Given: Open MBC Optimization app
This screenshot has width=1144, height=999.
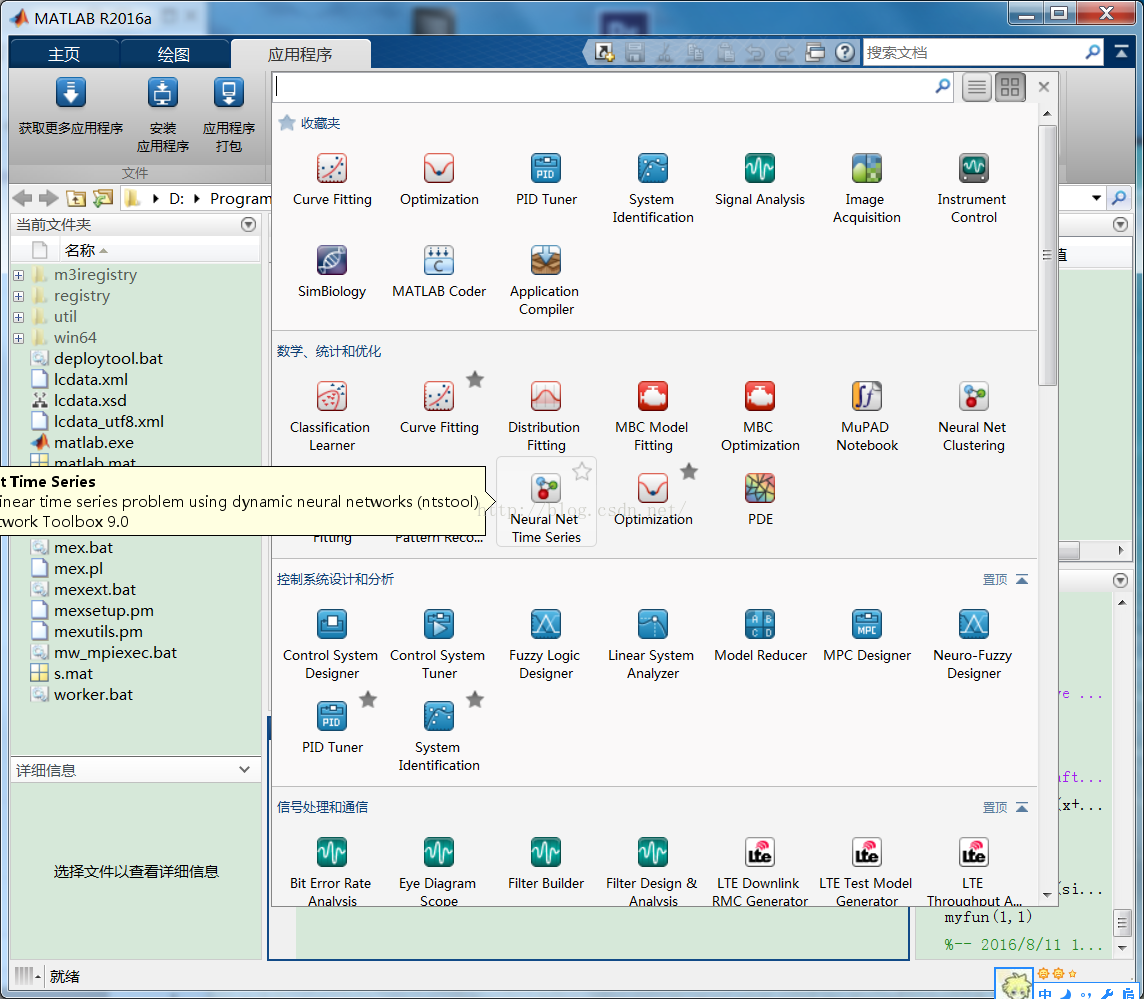Looking at the screenshot, I should (x=760, y=416).
